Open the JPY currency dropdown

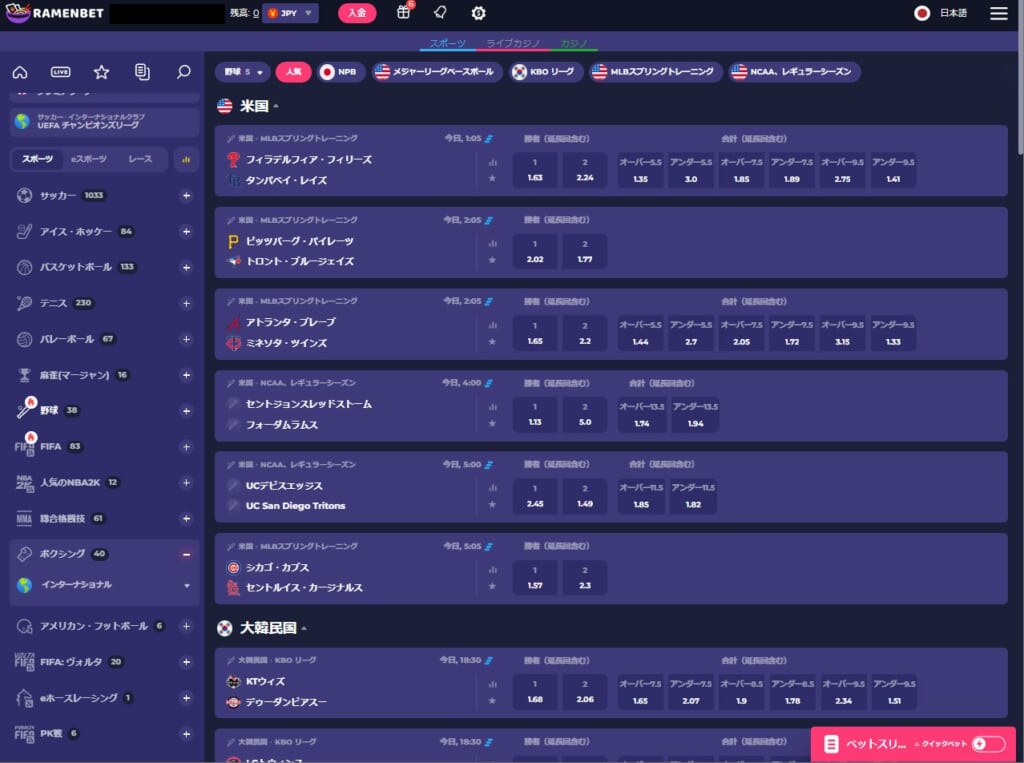[290, 13]
